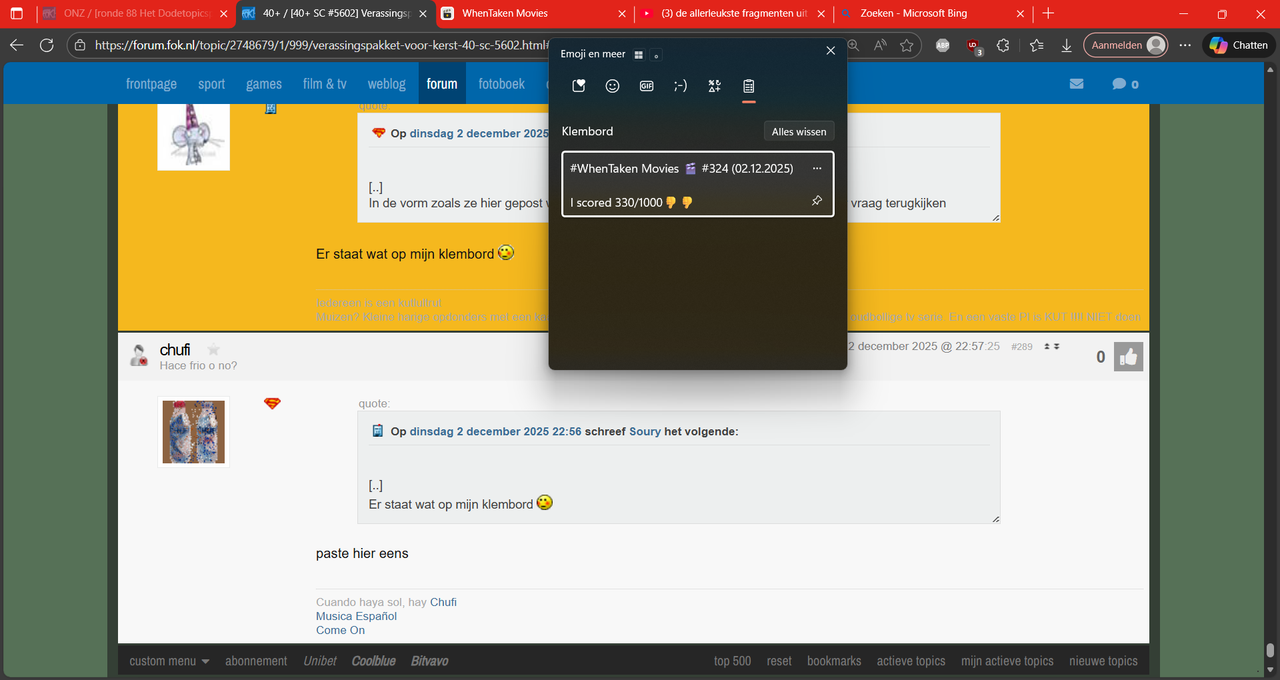Open quoted date dinsdag 2 december 2025 22:56
Image resolution: width=1280 pixels, height=680 pixels.
(496, 431)
